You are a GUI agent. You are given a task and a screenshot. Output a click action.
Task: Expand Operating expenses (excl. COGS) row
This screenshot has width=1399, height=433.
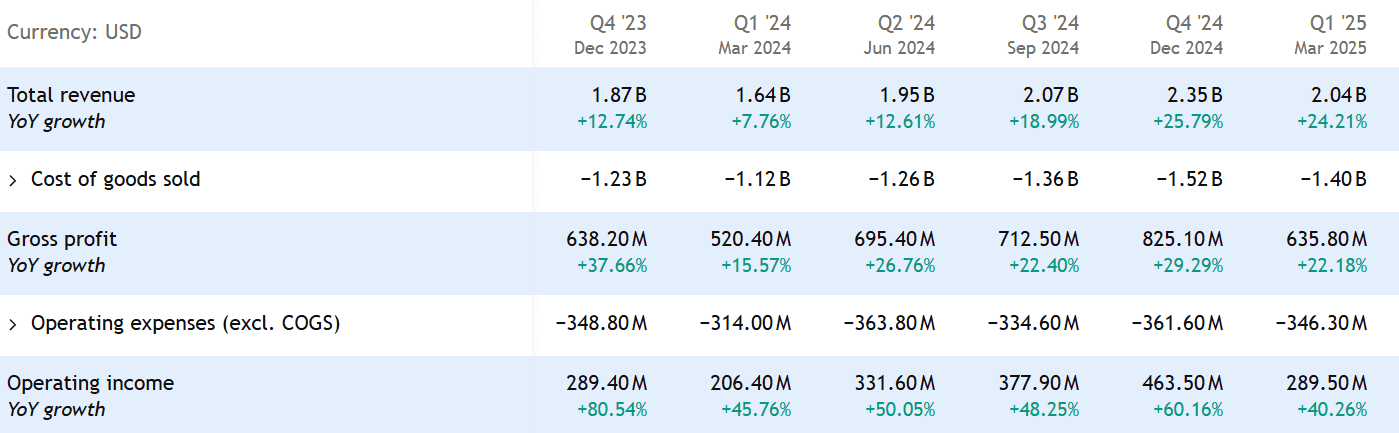pos(13,324)
